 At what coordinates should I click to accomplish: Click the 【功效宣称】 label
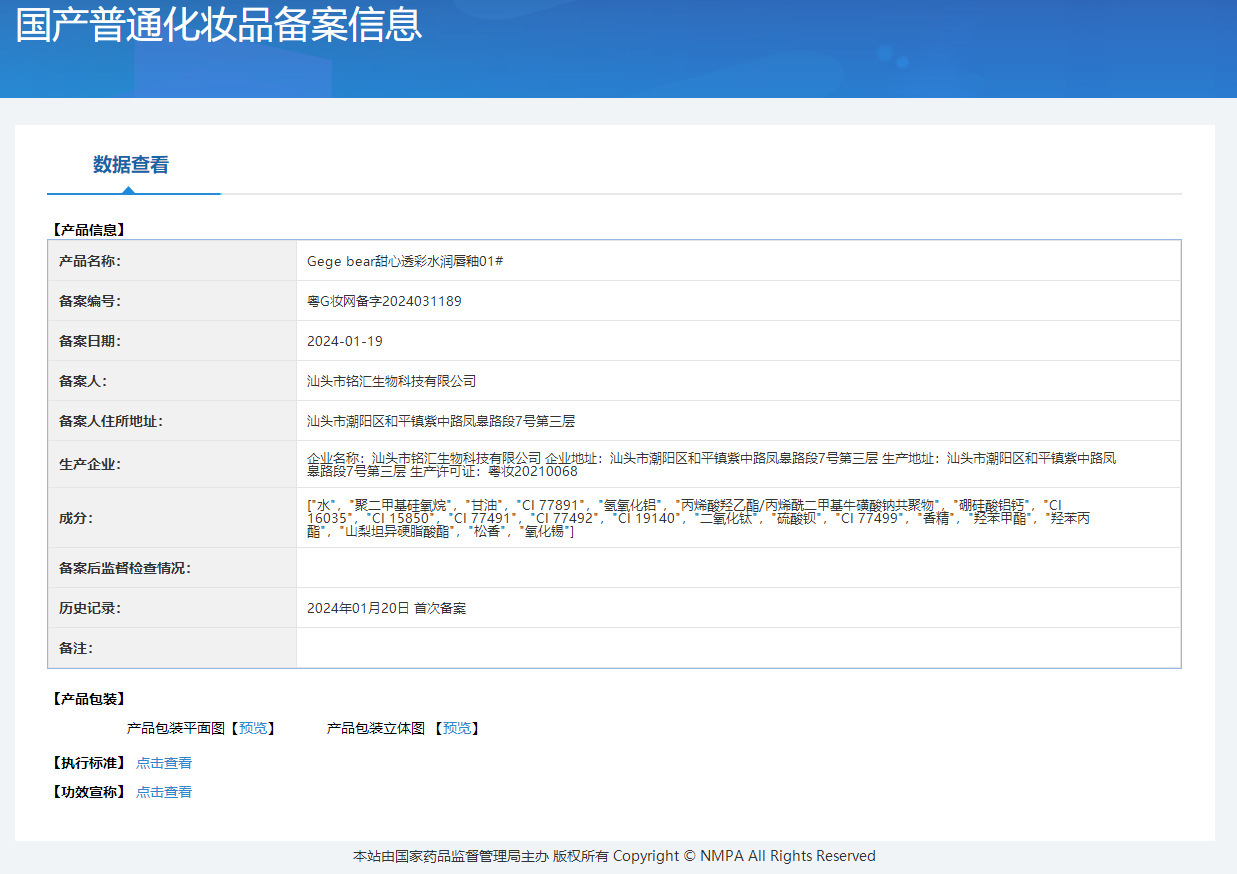tap(88, 792)
